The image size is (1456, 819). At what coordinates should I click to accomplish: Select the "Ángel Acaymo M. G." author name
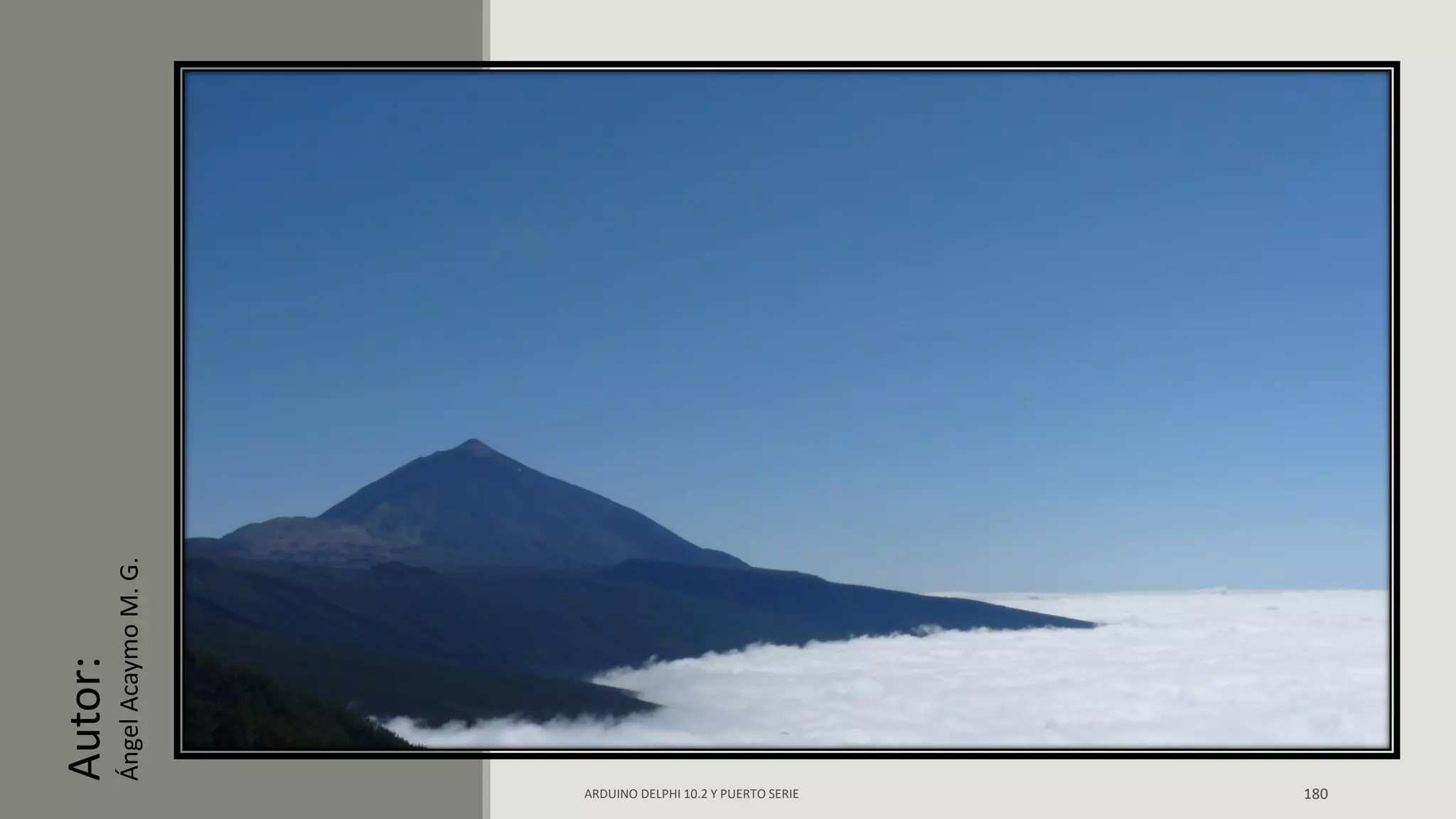click(x=128, y=668)
